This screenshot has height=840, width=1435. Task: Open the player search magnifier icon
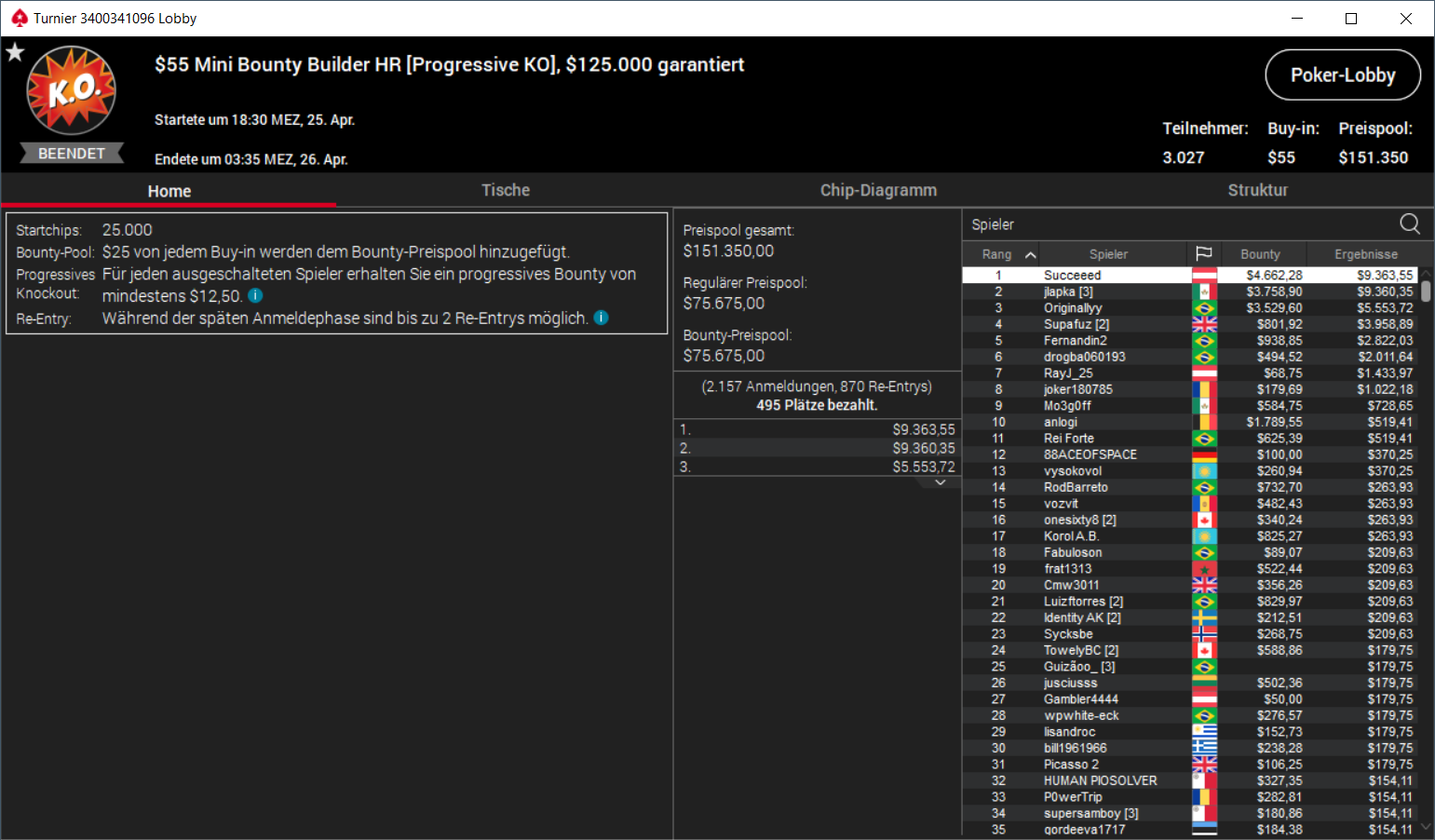(1410, 224)
